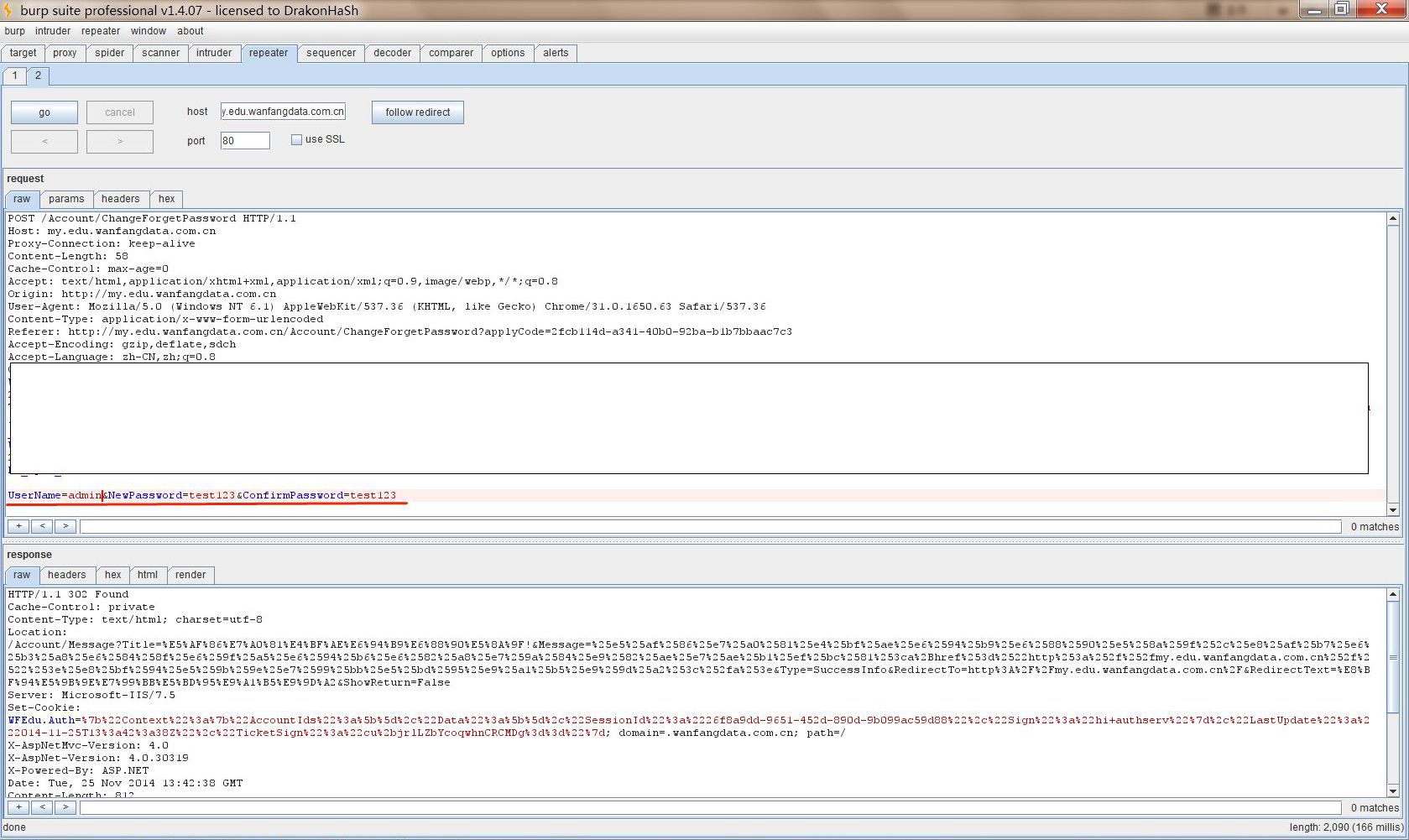Click request search next match button

click(65, 526)
